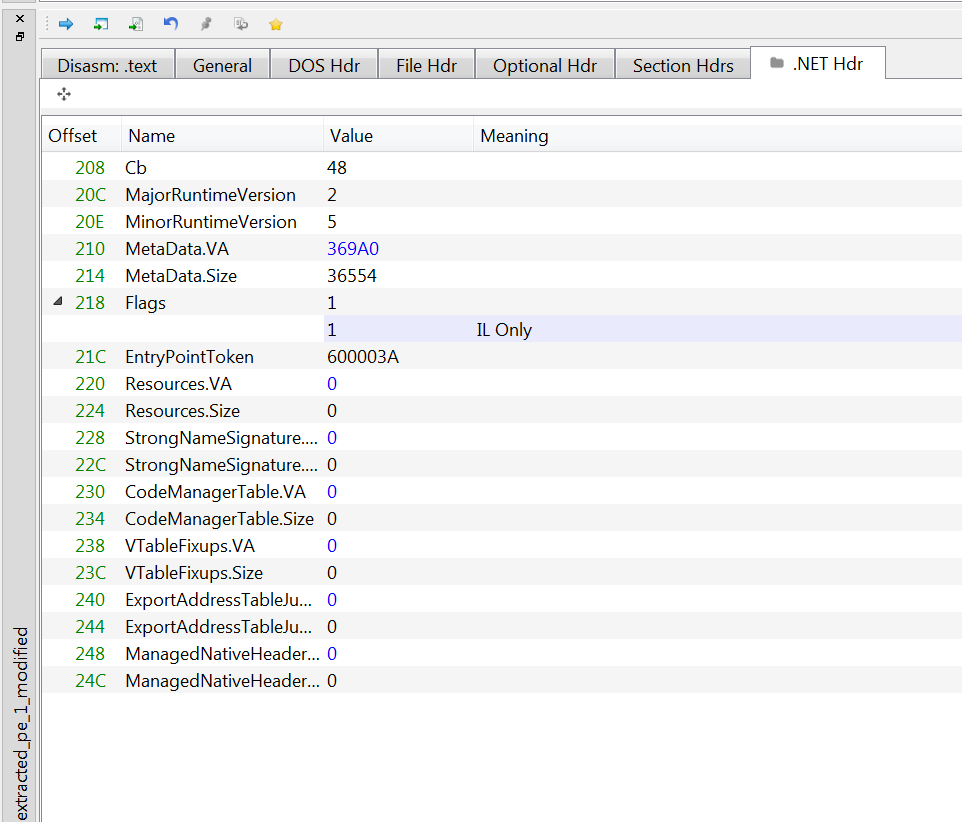962x822 pixels.
Task: Click the window with green arrow icon
Action: 101,24
